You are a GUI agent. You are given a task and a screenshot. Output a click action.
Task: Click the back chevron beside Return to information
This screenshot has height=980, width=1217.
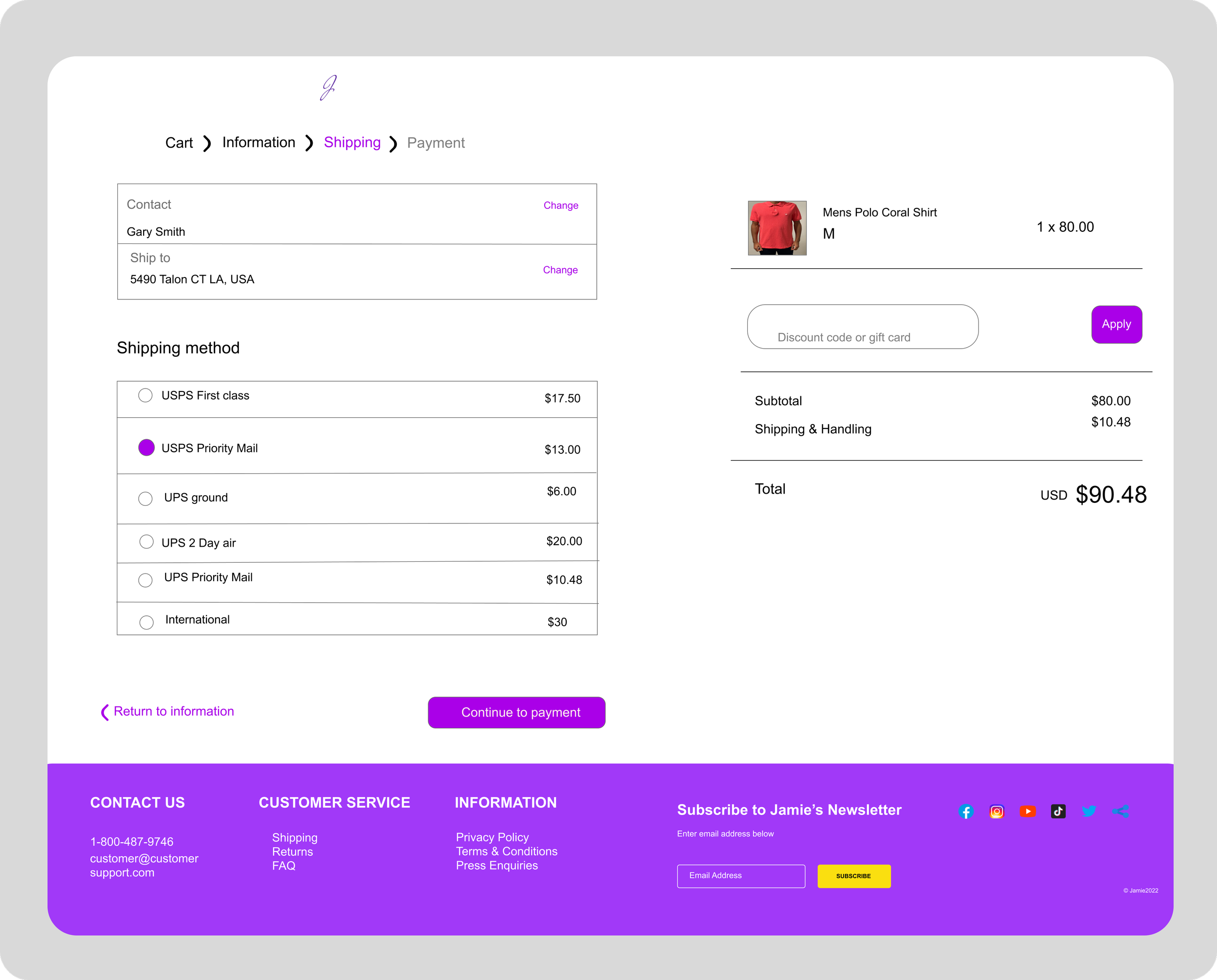coord(105,712)
